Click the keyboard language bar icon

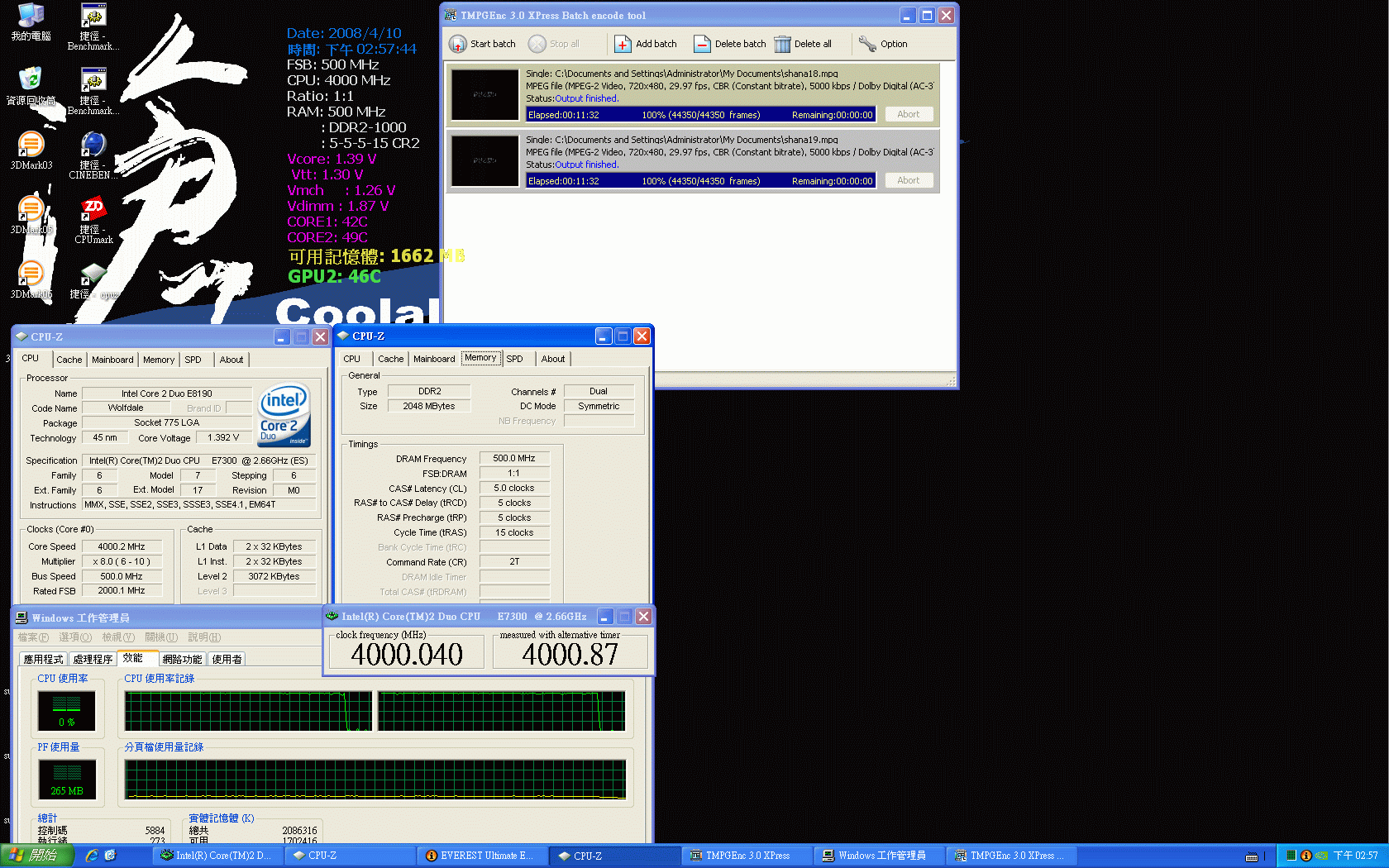pos(1252,856)
